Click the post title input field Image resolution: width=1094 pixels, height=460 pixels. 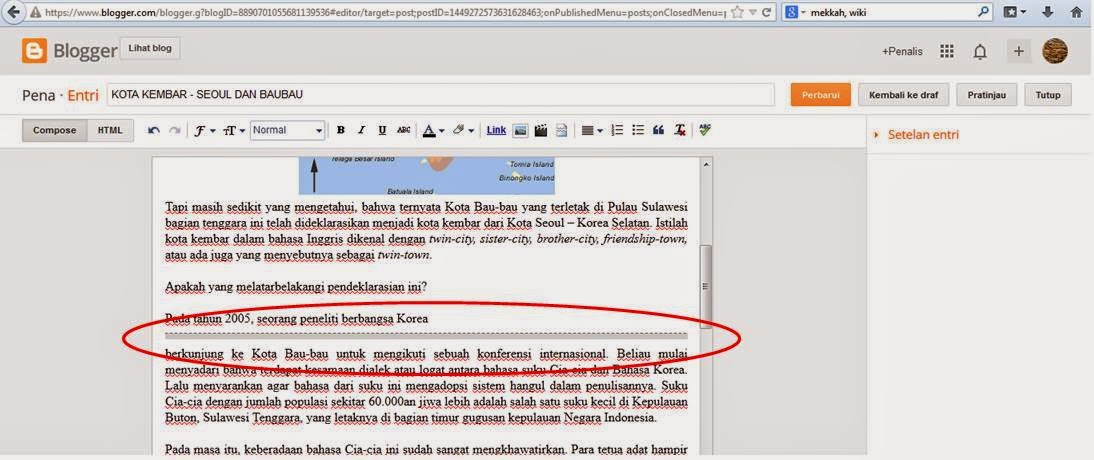440,95
